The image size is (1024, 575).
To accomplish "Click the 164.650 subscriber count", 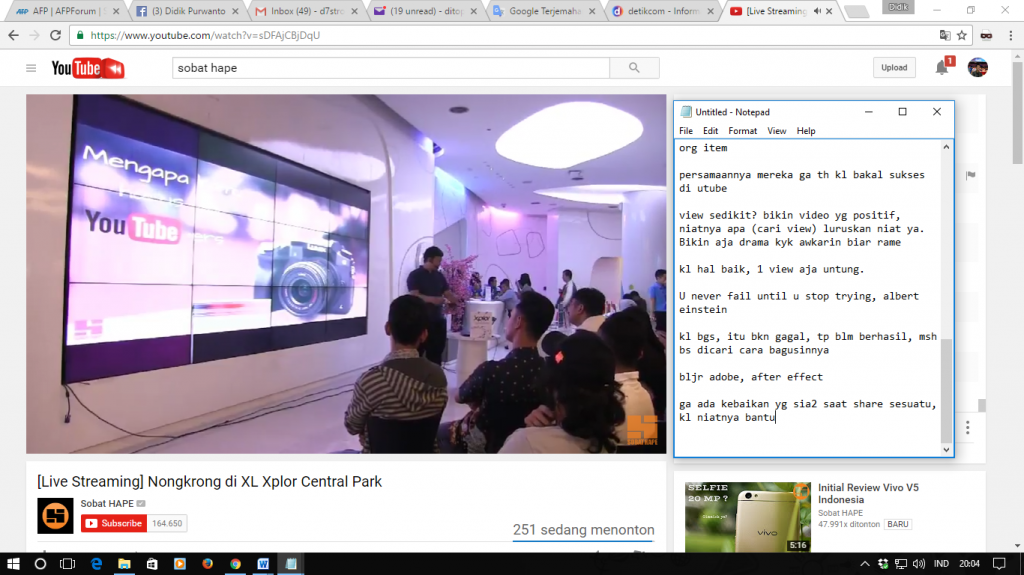I will tap(167, 523).
